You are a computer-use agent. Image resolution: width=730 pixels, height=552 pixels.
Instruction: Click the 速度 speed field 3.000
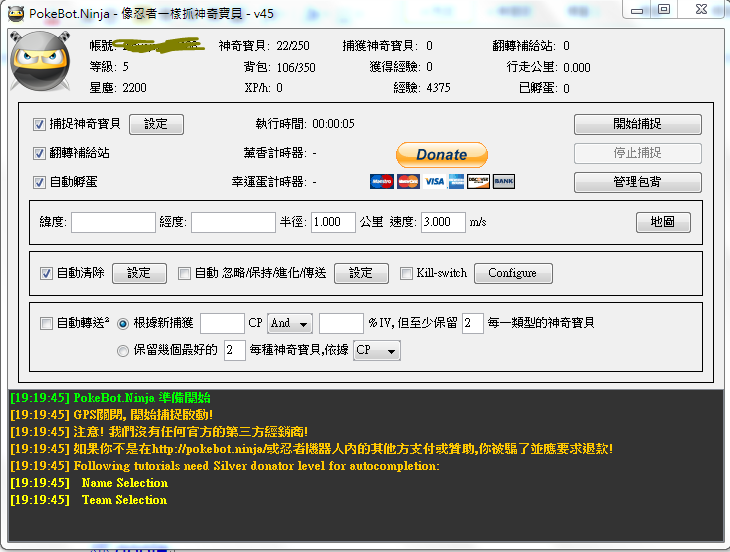pos(443,222)
